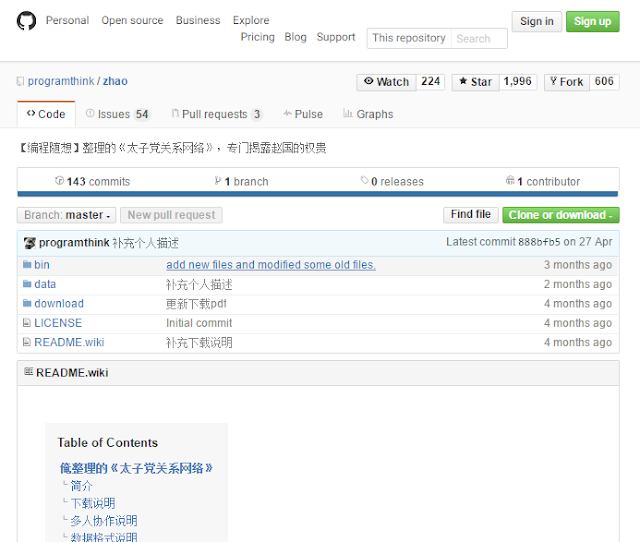640x542 pixels.
Task: Open the 1,996 stargazers count
Action: 518,82
